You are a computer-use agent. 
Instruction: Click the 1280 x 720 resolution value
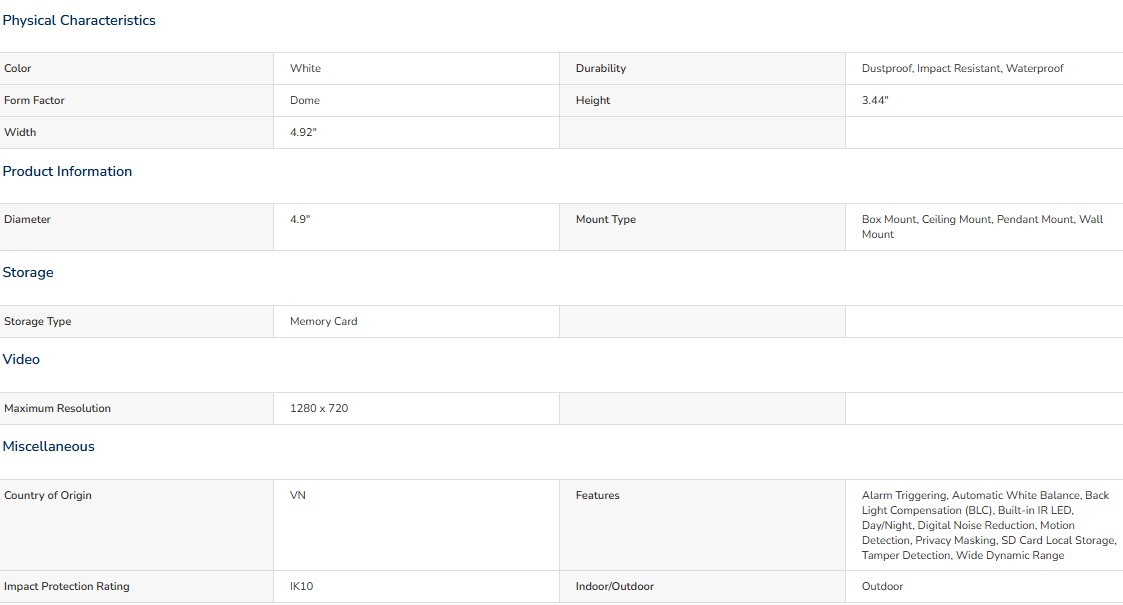319,409
